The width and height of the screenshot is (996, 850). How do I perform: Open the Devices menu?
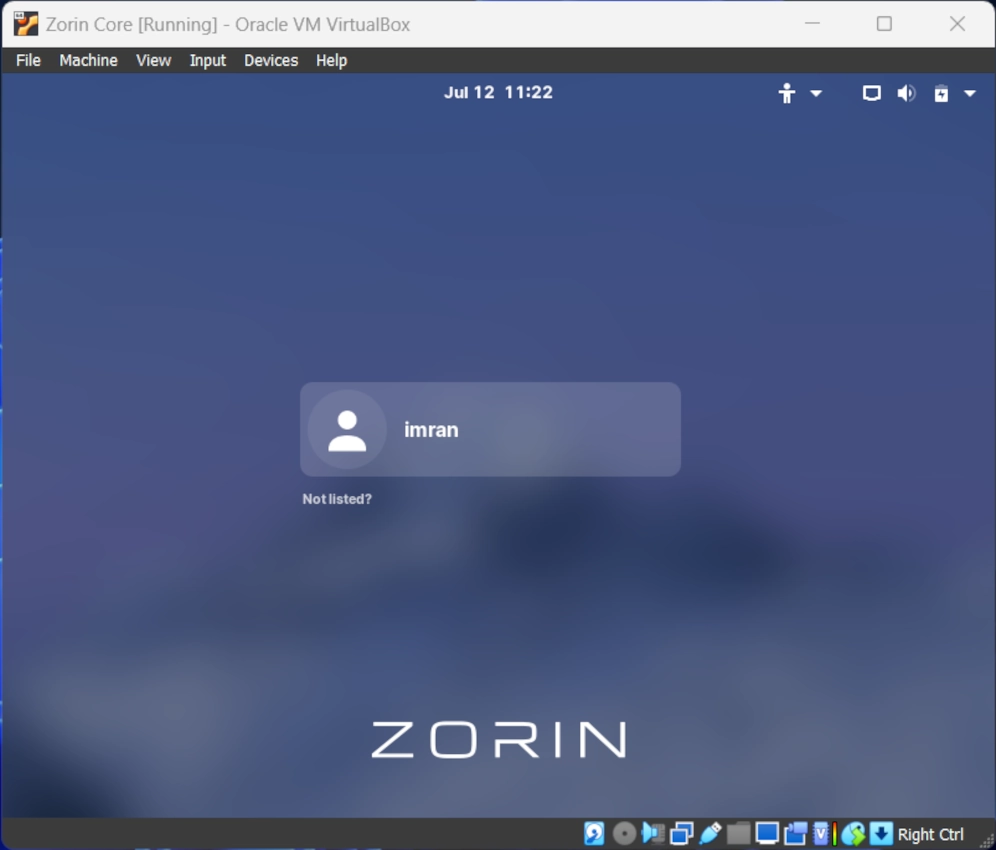271,60
